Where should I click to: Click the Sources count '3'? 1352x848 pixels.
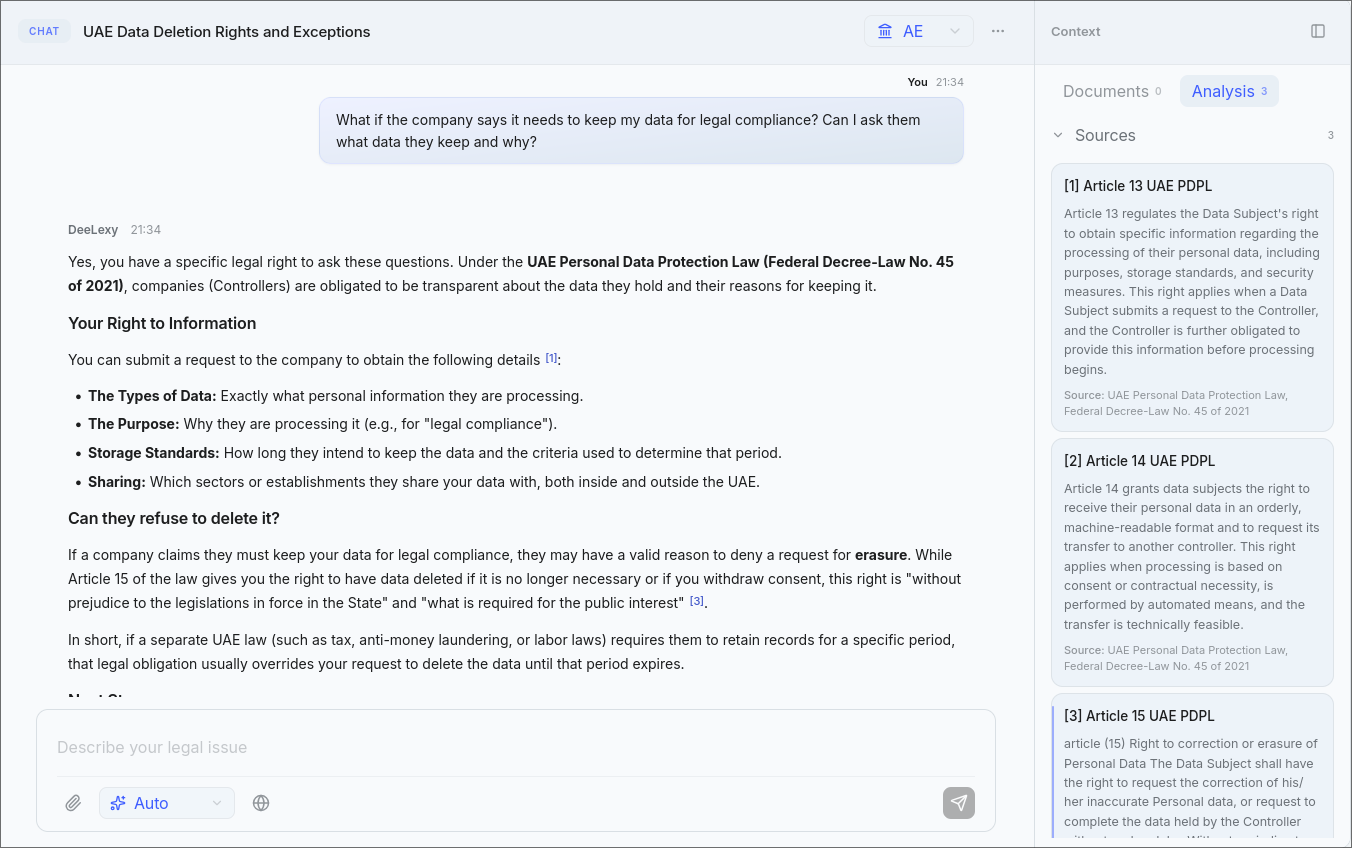1330,135
